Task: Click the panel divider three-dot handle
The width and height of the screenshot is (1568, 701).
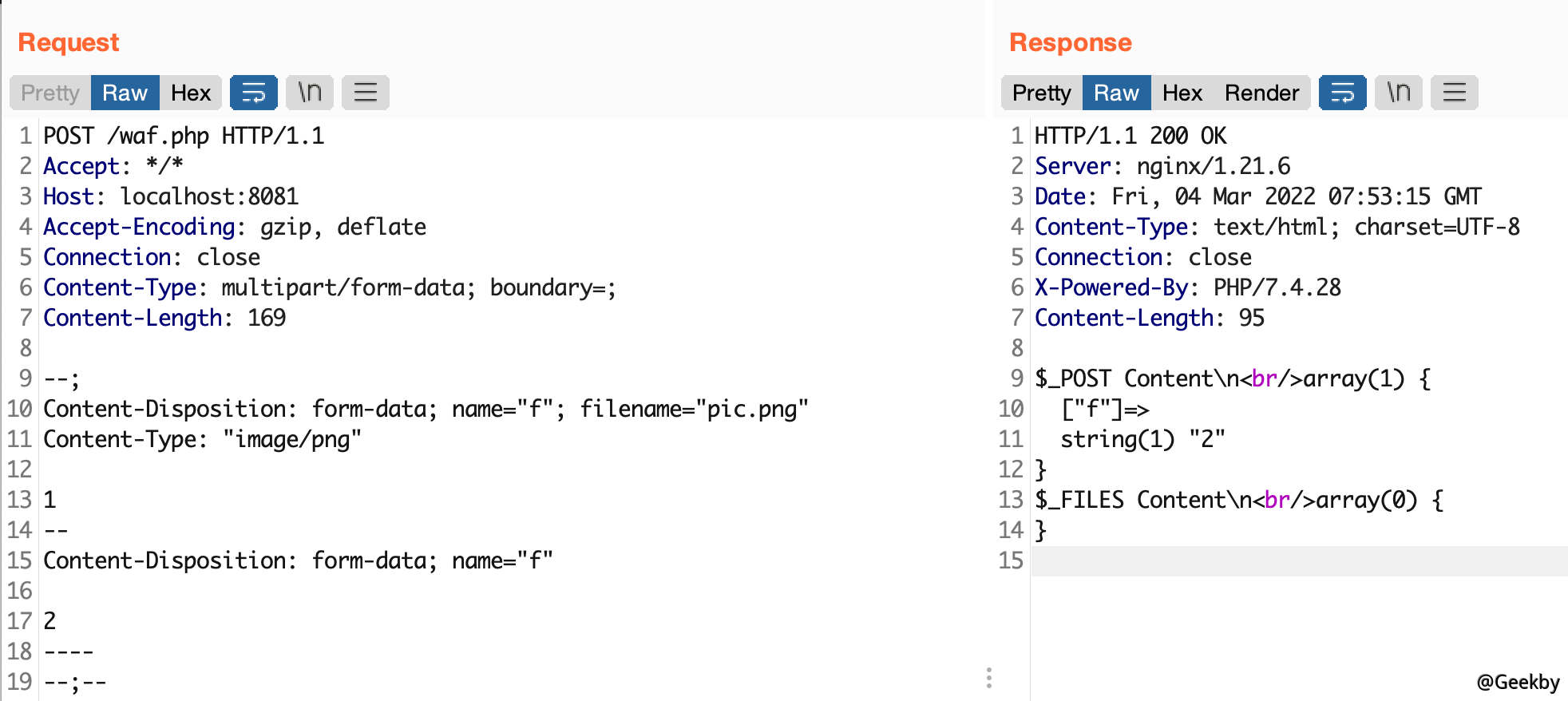Action: (x=988, y=678)
